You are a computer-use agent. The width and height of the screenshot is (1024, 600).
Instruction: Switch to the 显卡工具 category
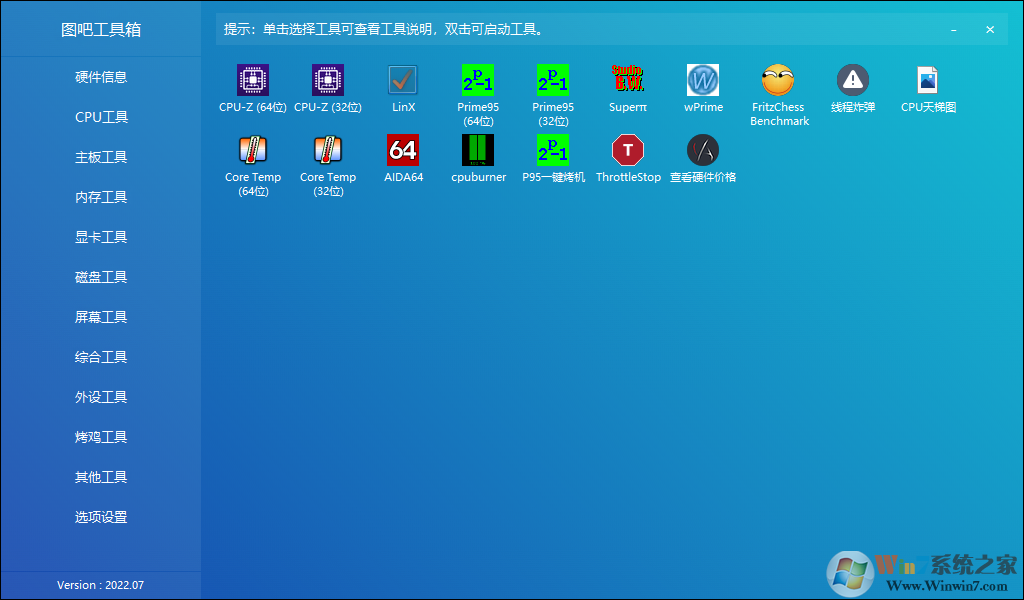point(101,237)
